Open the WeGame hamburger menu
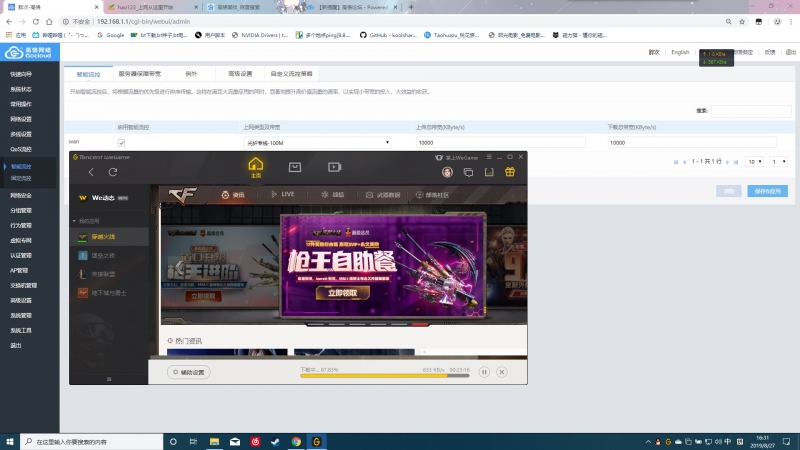The image size is (800, 450). point(489,157)
